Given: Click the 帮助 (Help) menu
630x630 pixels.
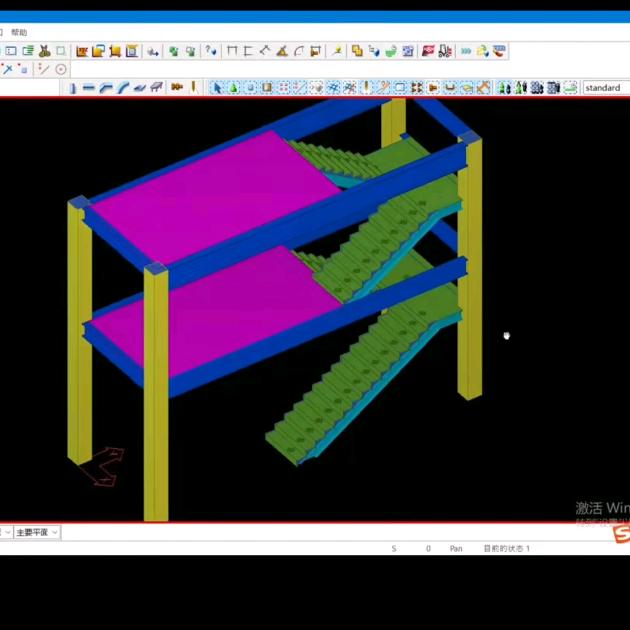Looking at the screenshot, I should (x=19, y=32).
